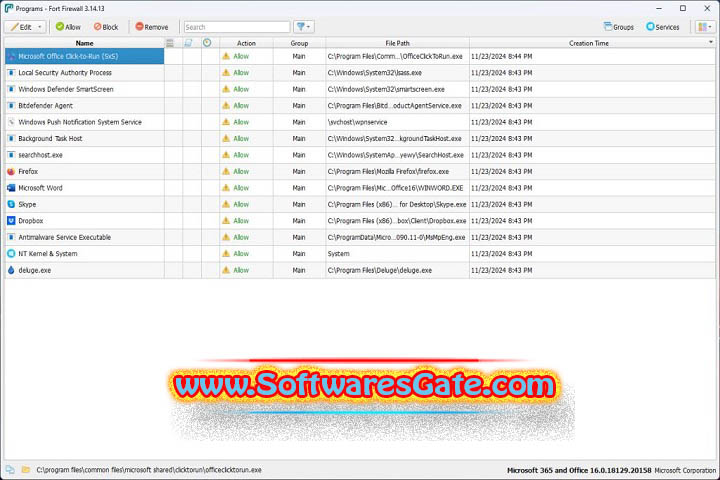Click Allow text in Microsoft Word row
The height and width of the screenshot is (480, 720).
pyautogui.click(x=241, y=188)
